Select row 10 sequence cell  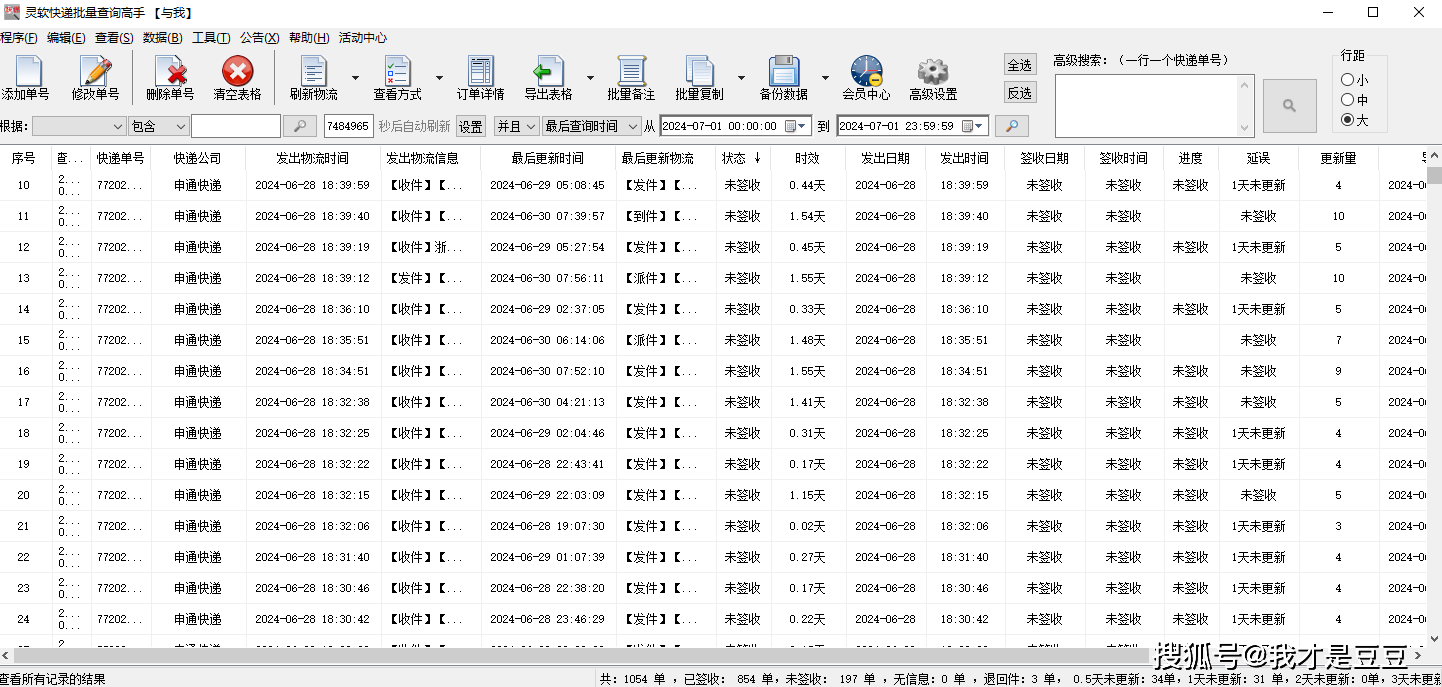24,185
